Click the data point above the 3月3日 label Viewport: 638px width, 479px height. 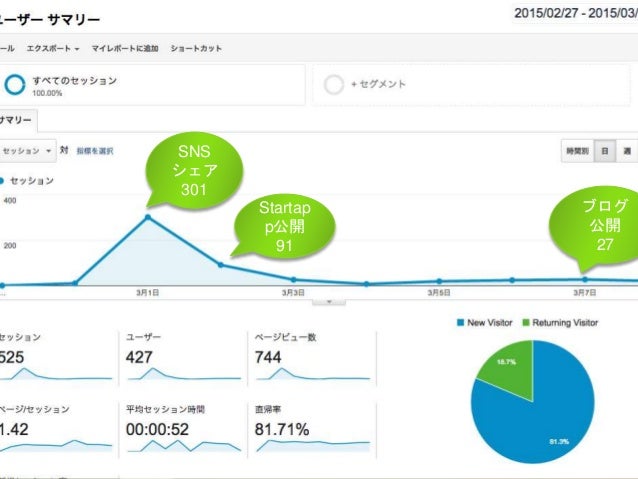pos(293,280)
